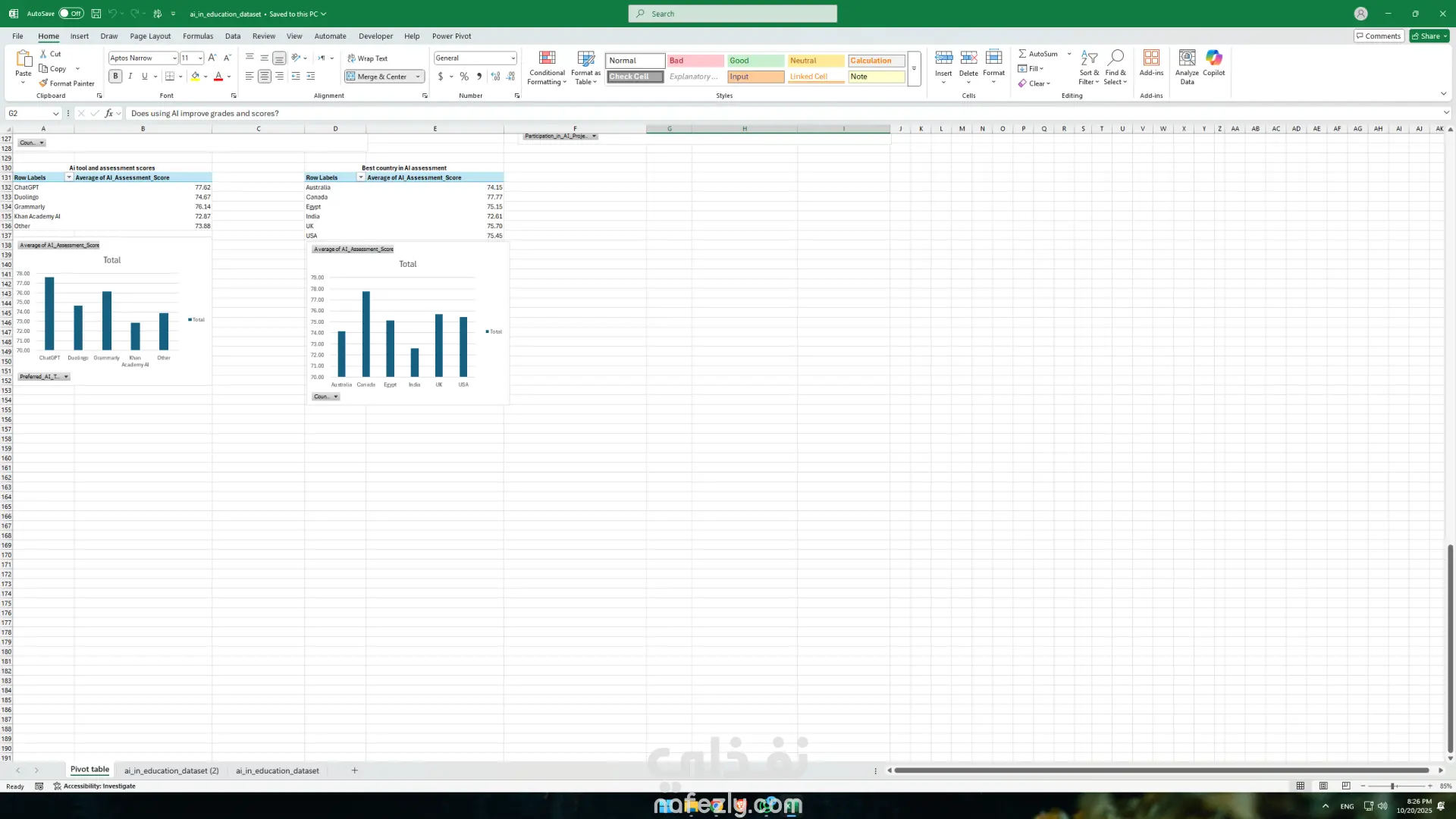The height and width of the screenshot is (819, 1456).
Task: Open the Power Pivot tab
Action: (x=451, y=36)
